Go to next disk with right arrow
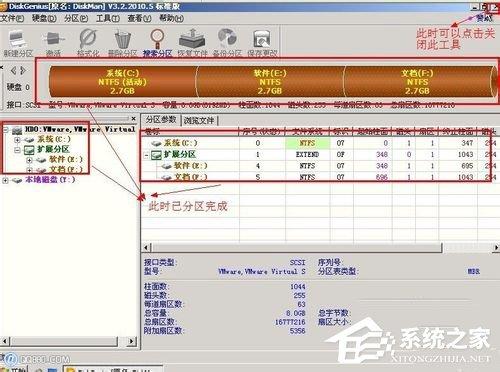The height and width of the screenshot is (372, 500). 23,70
